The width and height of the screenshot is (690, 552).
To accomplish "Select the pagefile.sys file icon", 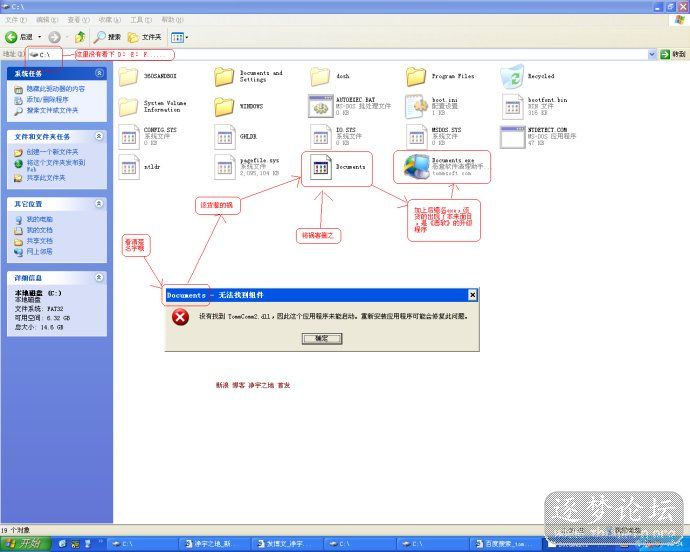I will click(x=224, y=167).
